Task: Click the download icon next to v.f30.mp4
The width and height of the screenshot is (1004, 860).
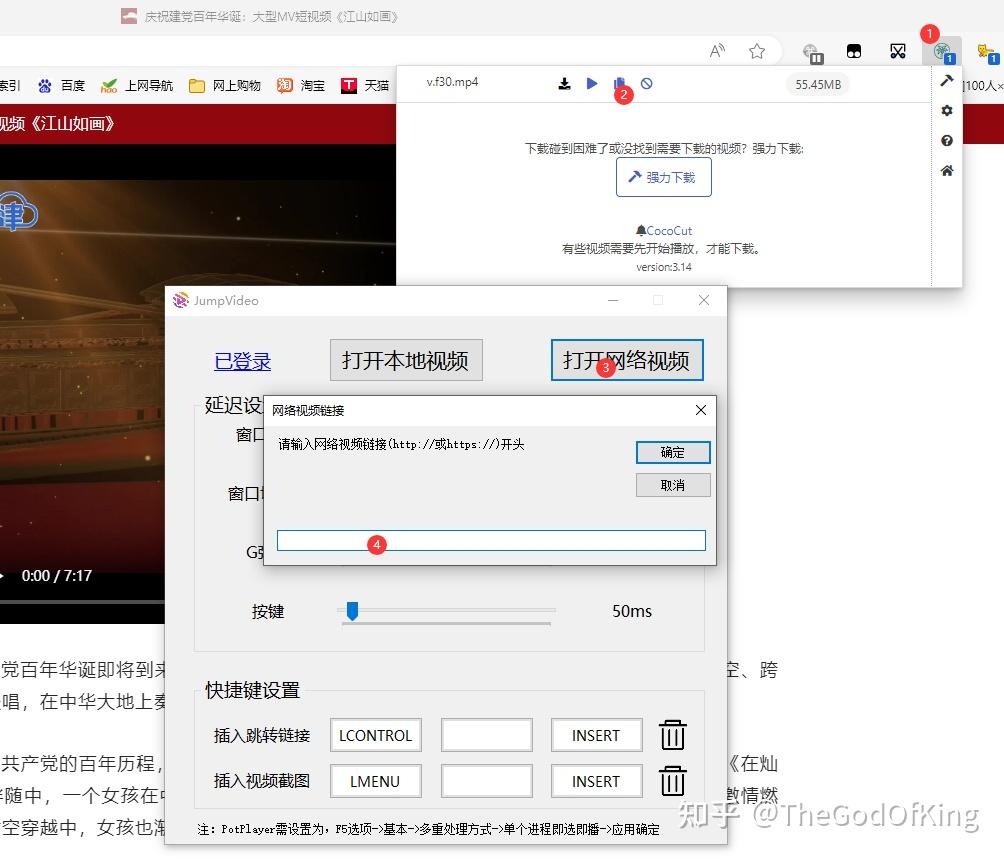Action: click(x=563, y=84)
